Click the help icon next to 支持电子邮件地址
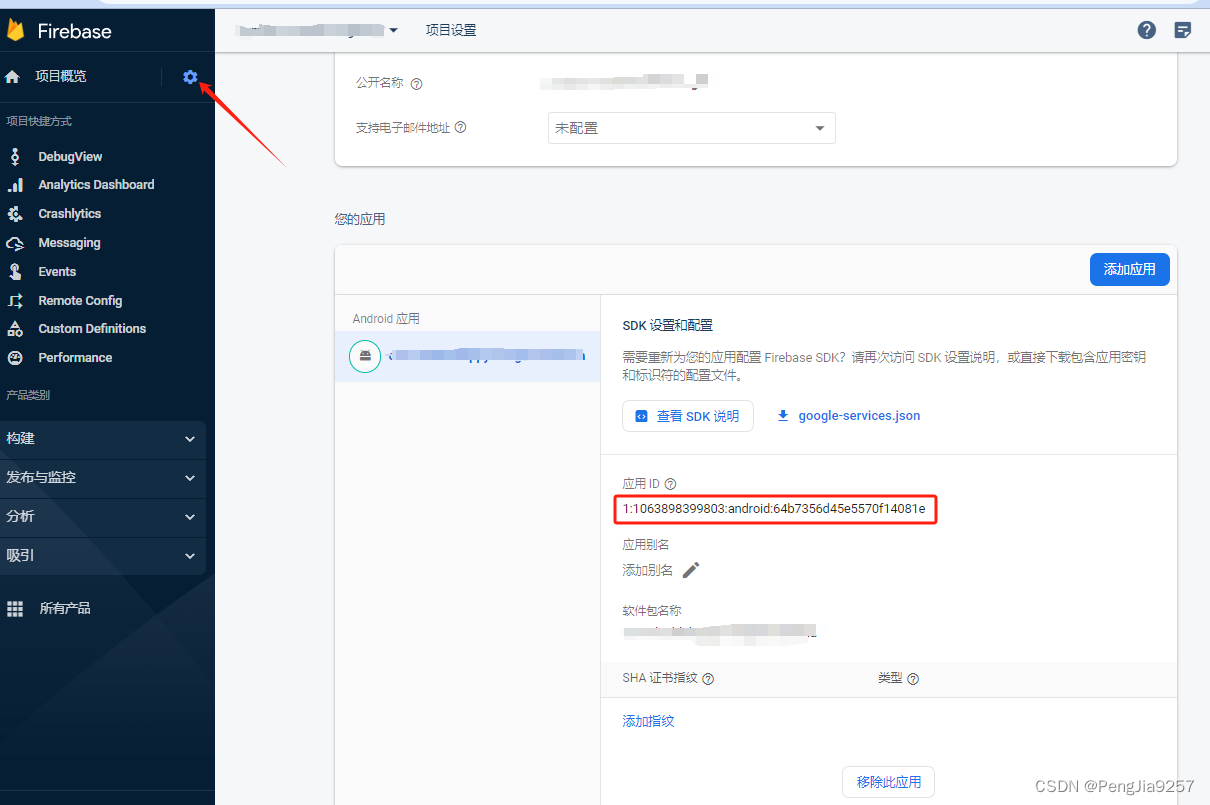1210x805 pixels. click(x=461, y=128)
